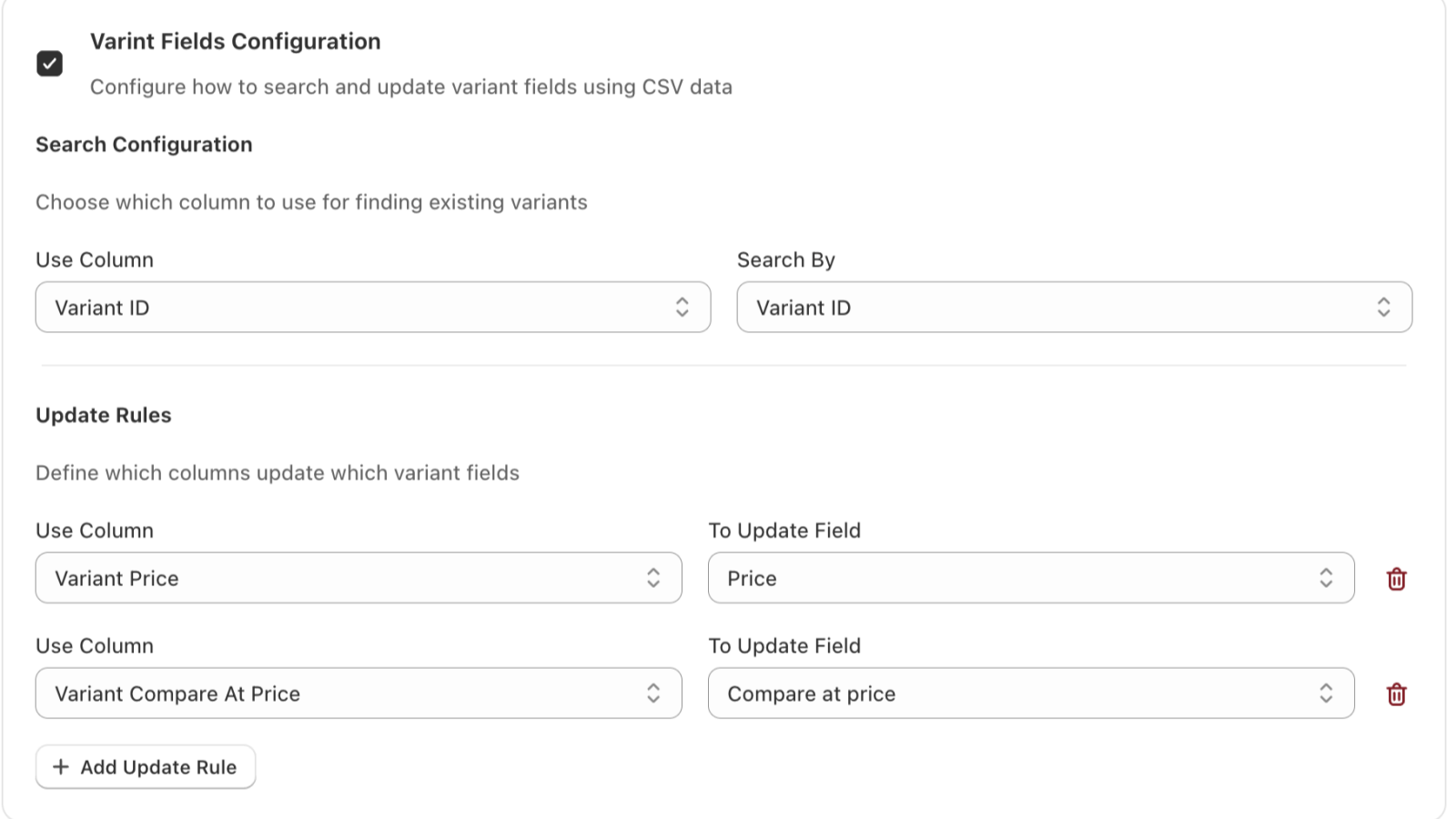This screenshot has height=819, width=1456.
Task: Click chevron arrows on search Use Column selector
Action: (682, 308)
